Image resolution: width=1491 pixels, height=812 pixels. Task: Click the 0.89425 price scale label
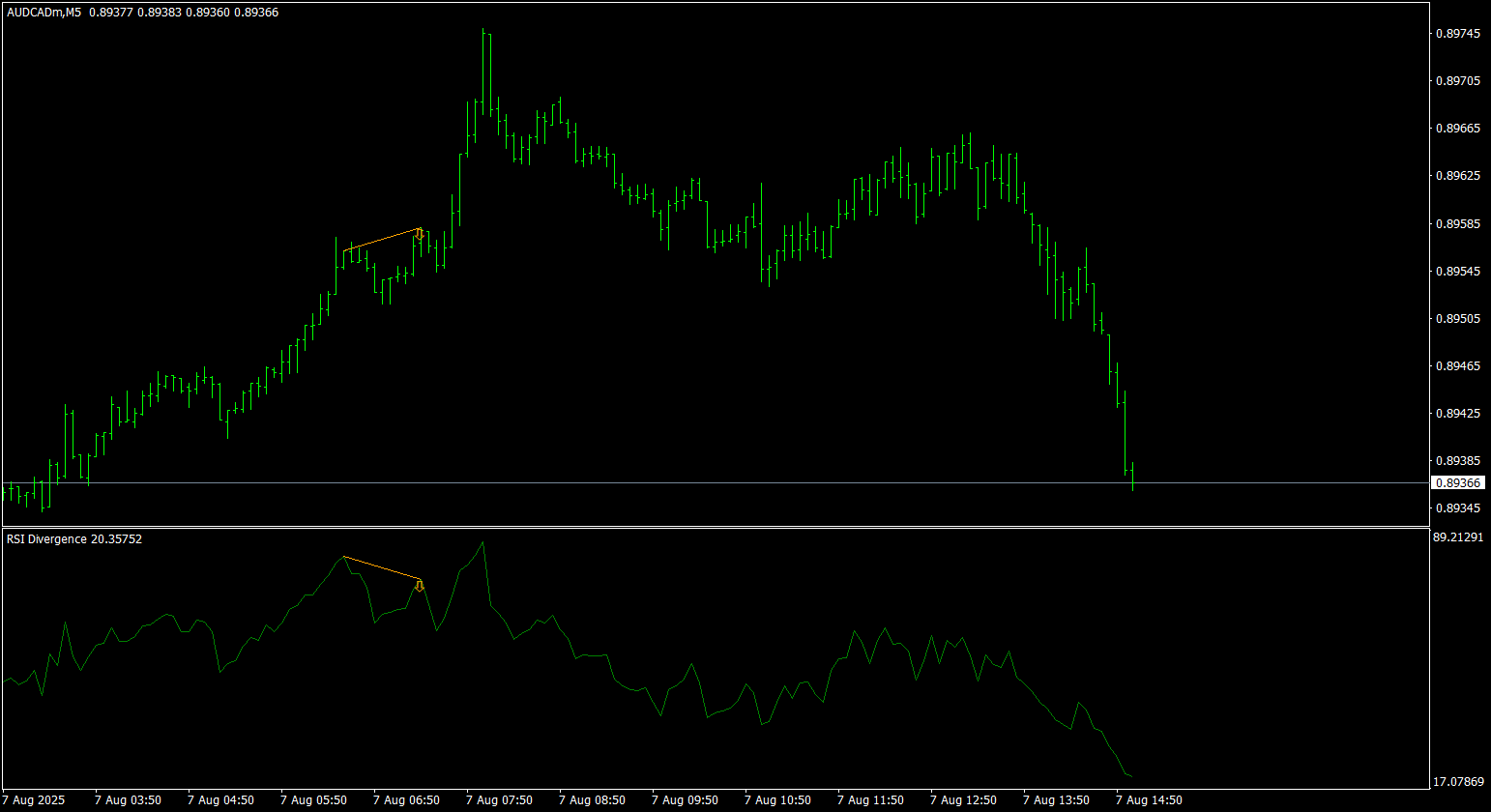pos(1458,413)
